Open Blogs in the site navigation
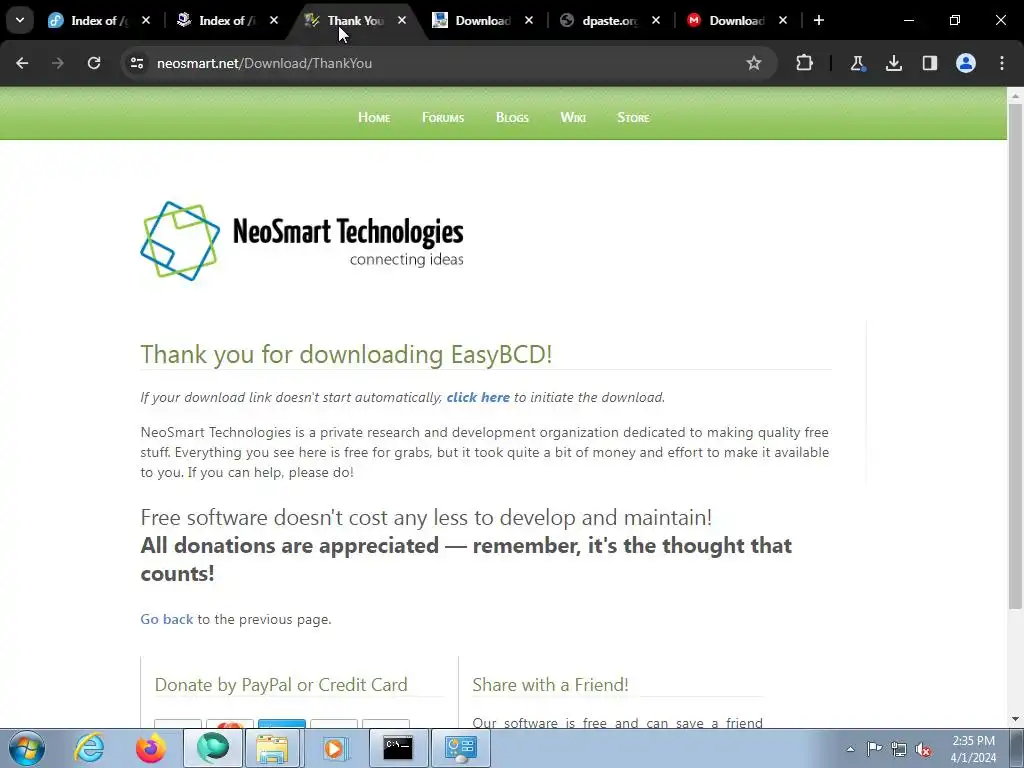 [x=512, y=118]
